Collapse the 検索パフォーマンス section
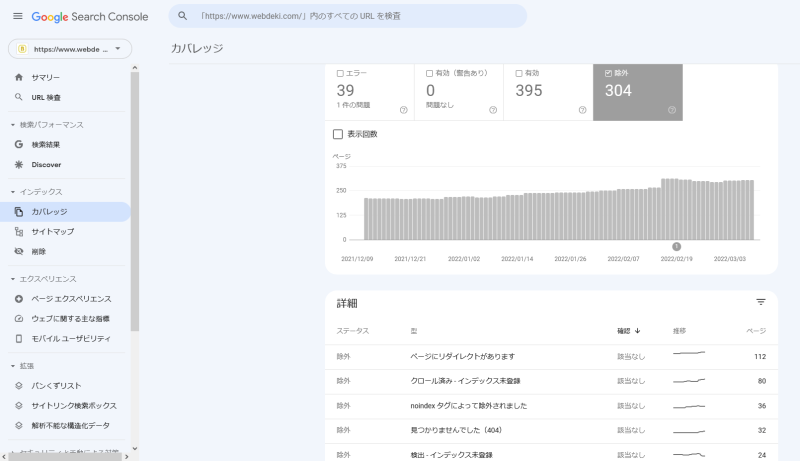Screen dimensions: 800x461 pos(12,125)
